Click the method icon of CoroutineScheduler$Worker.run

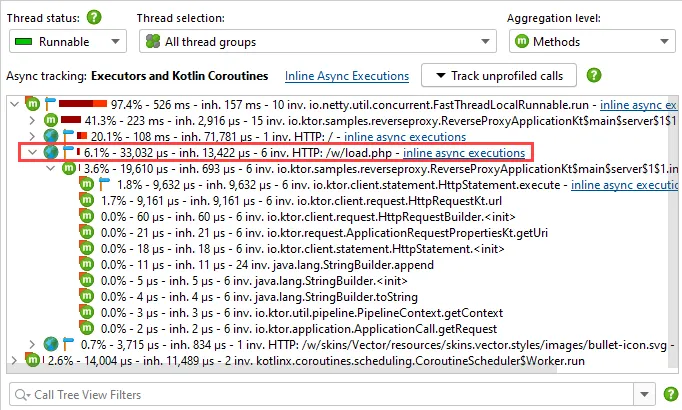(33, 360)
